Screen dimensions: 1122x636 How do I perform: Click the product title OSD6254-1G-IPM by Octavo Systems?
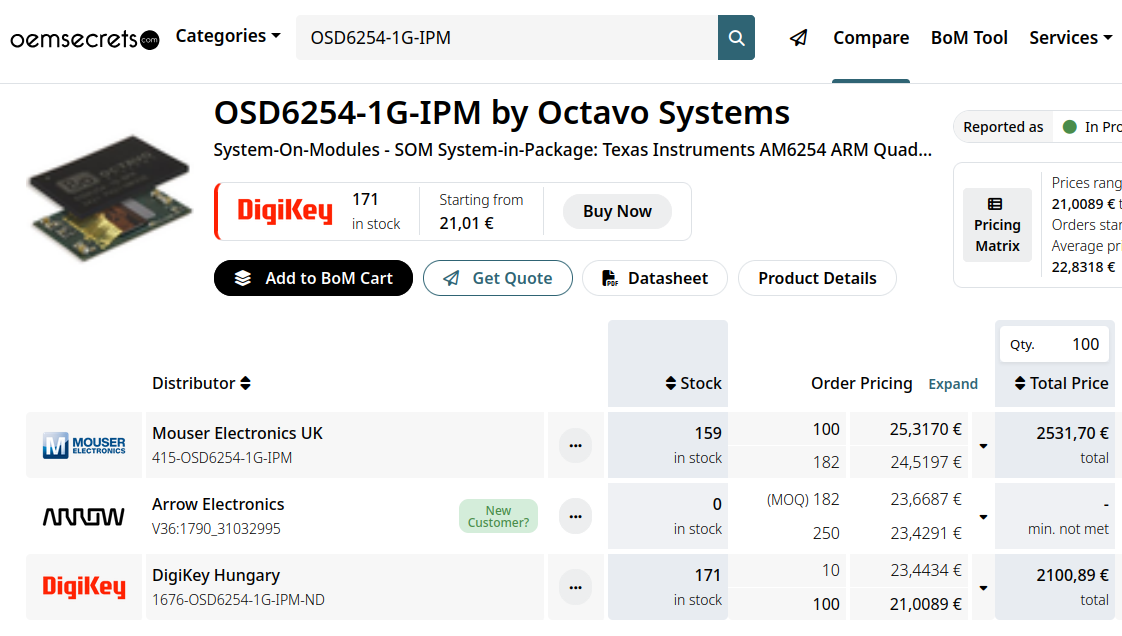pos(502,113)
